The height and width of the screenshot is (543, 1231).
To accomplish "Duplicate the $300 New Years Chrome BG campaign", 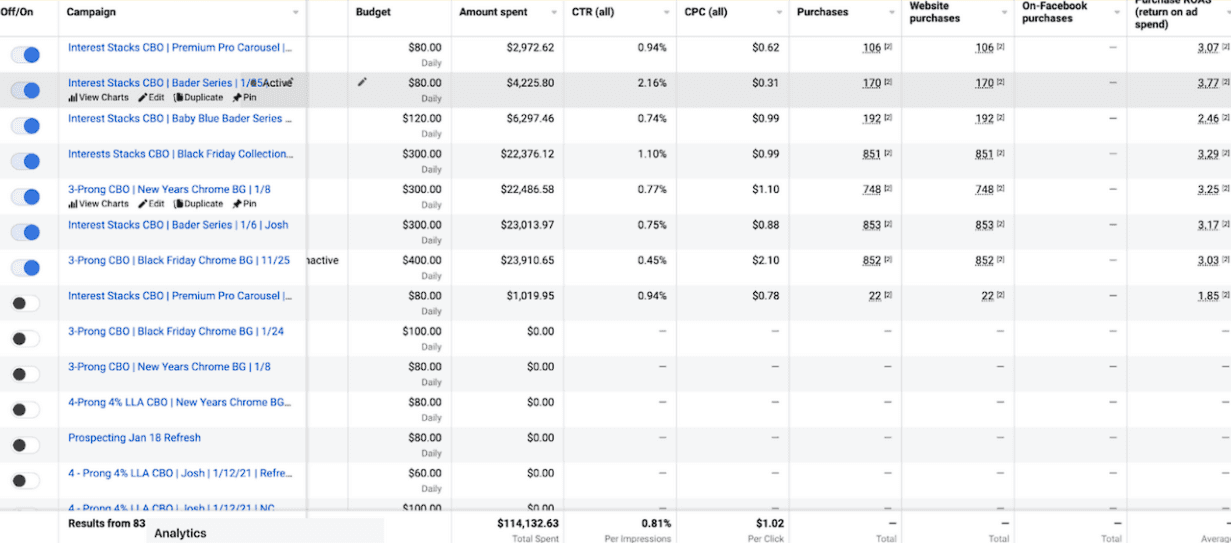I will 198,204.
